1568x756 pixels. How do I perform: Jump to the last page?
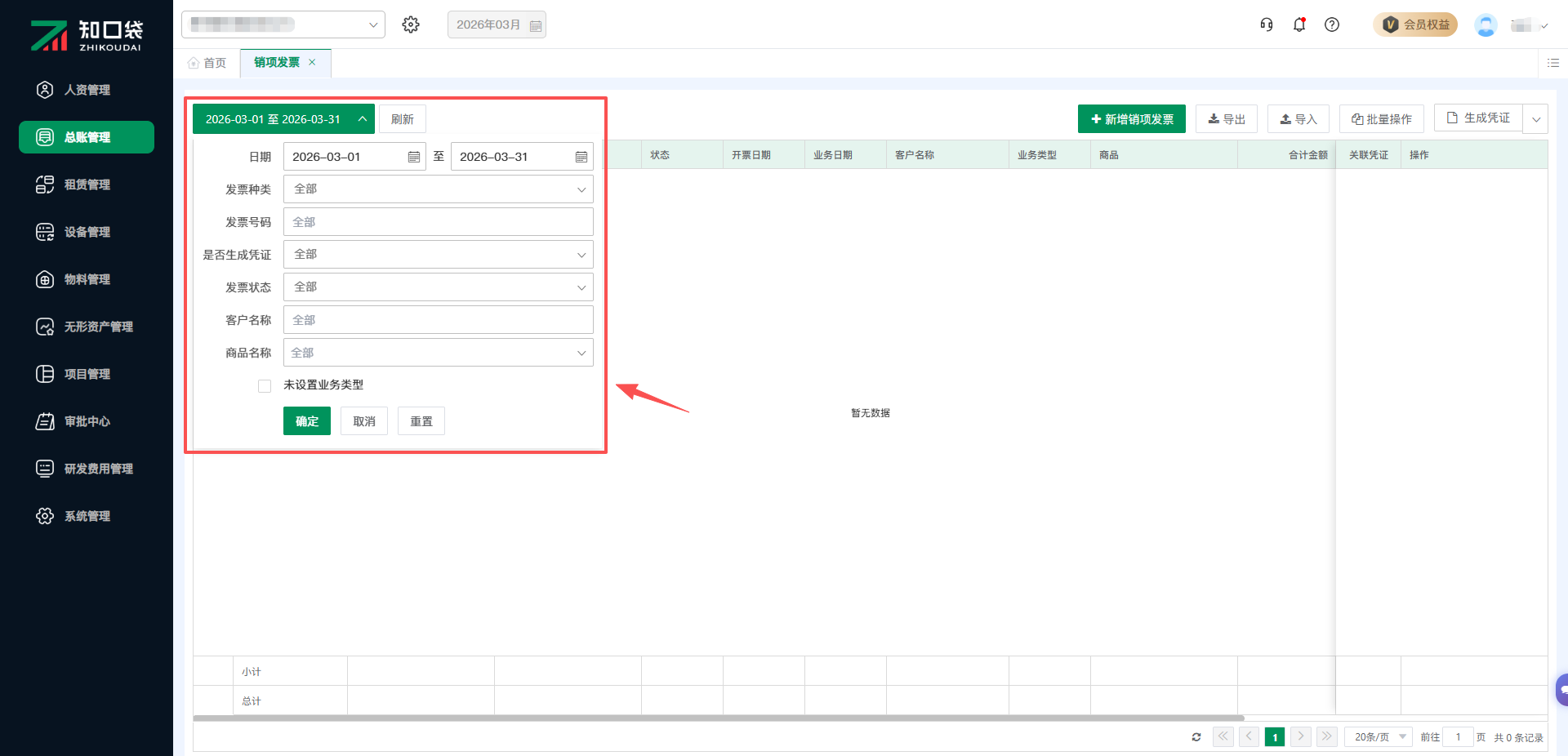pos(1327,736)
